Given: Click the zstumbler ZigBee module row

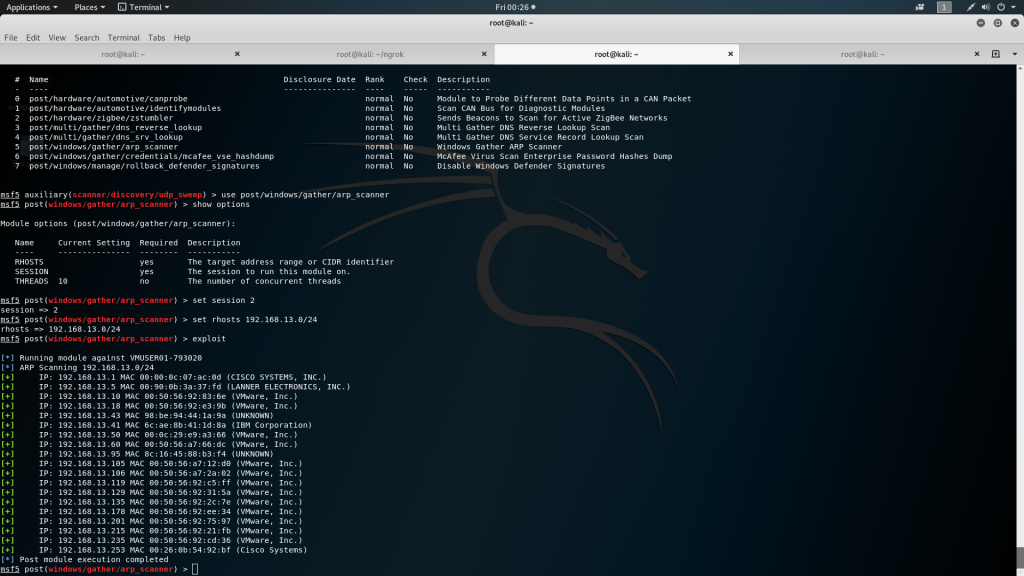Looking at the screenshot, I should point(342,118).
